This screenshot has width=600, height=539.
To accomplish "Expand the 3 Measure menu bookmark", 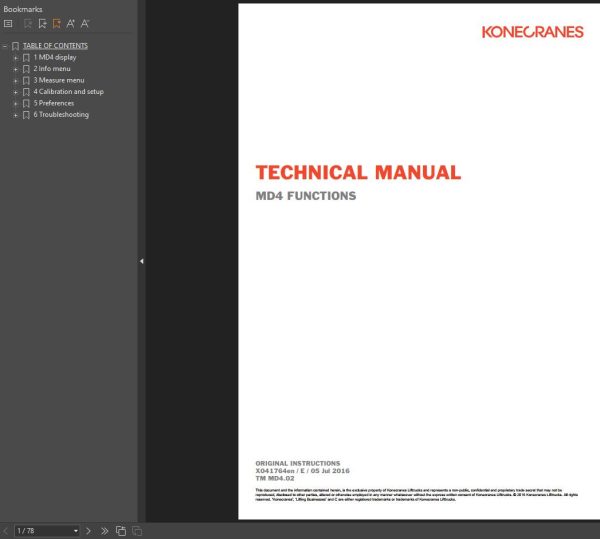I will point(16,81).
